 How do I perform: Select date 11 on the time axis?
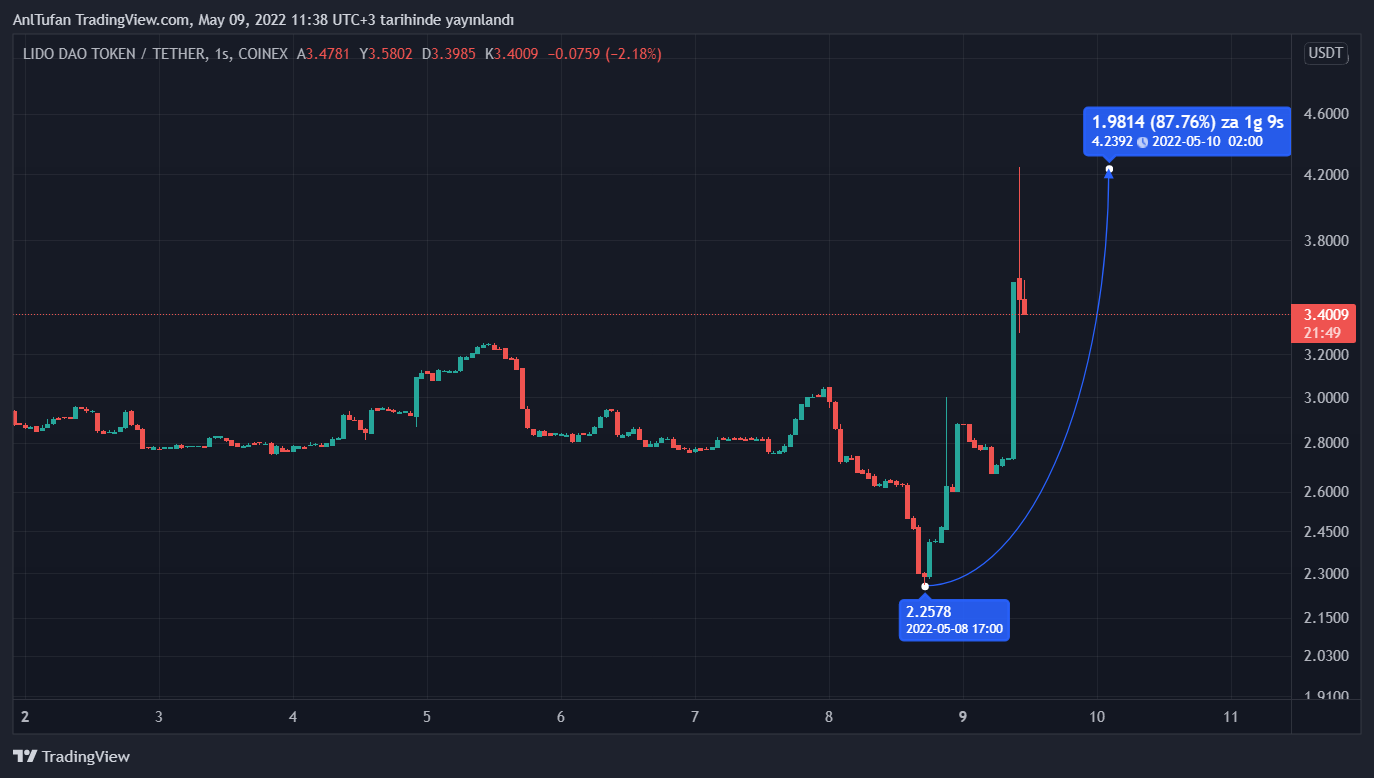coord(1231,717)
